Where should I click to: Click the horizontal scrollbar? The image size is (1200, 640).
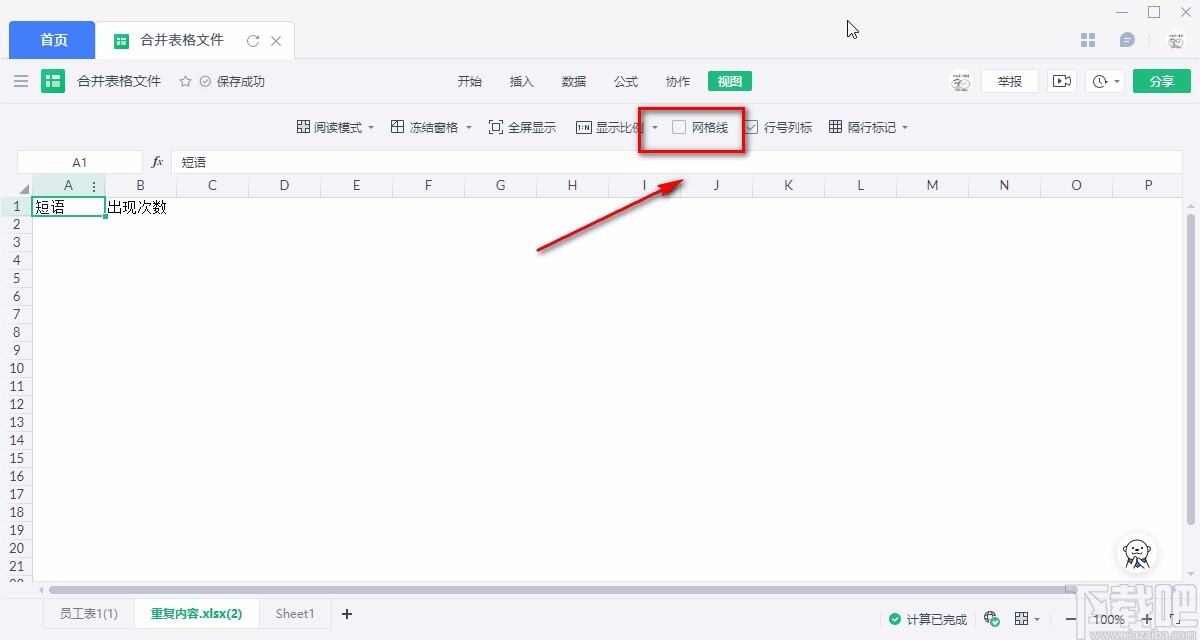tap(564, 590)
